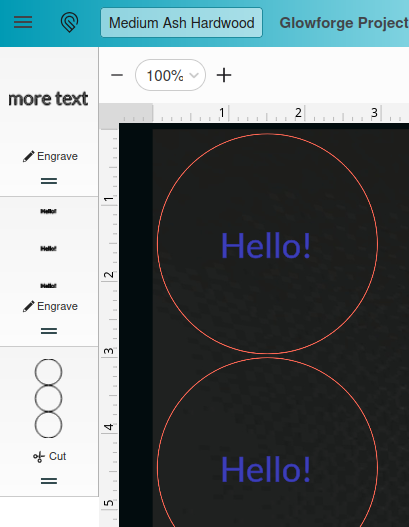
Task: Click Engrave label under 'more text' step
Action: (57, 156)
